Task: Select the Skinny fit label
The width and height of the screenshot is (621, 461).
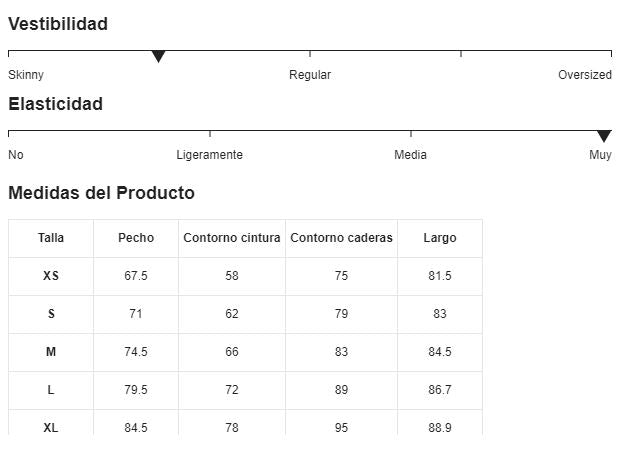Action: (26, 75)
